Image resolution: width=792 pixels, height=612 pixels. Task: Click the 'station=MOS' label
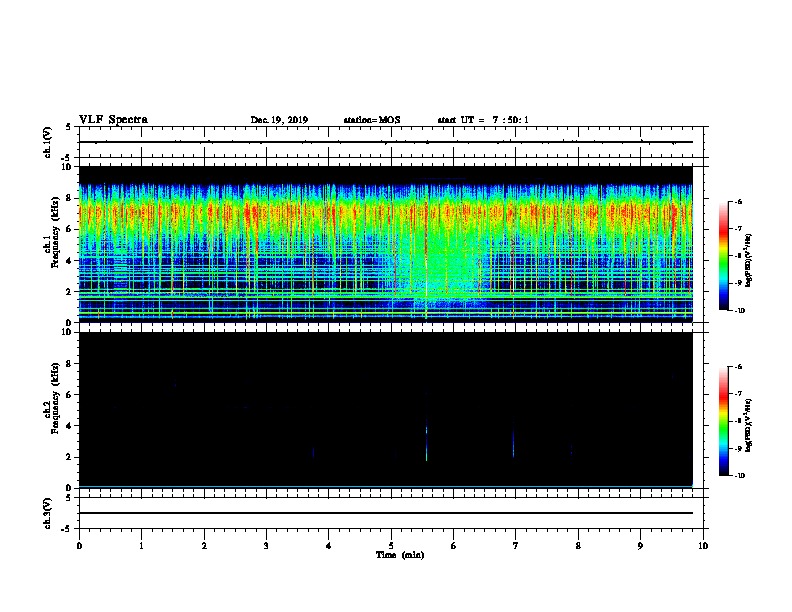click(x=372, y=120)
